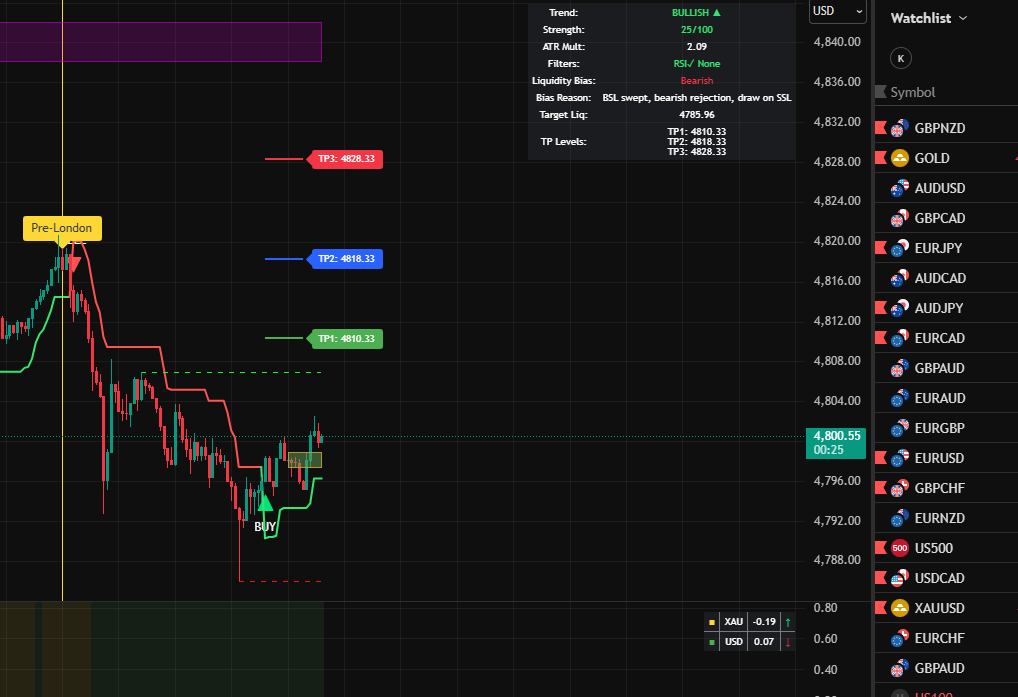Click the TP1: 4810.33 label
The width and height of the screenshot is (1018, 697).
point(346,339)
